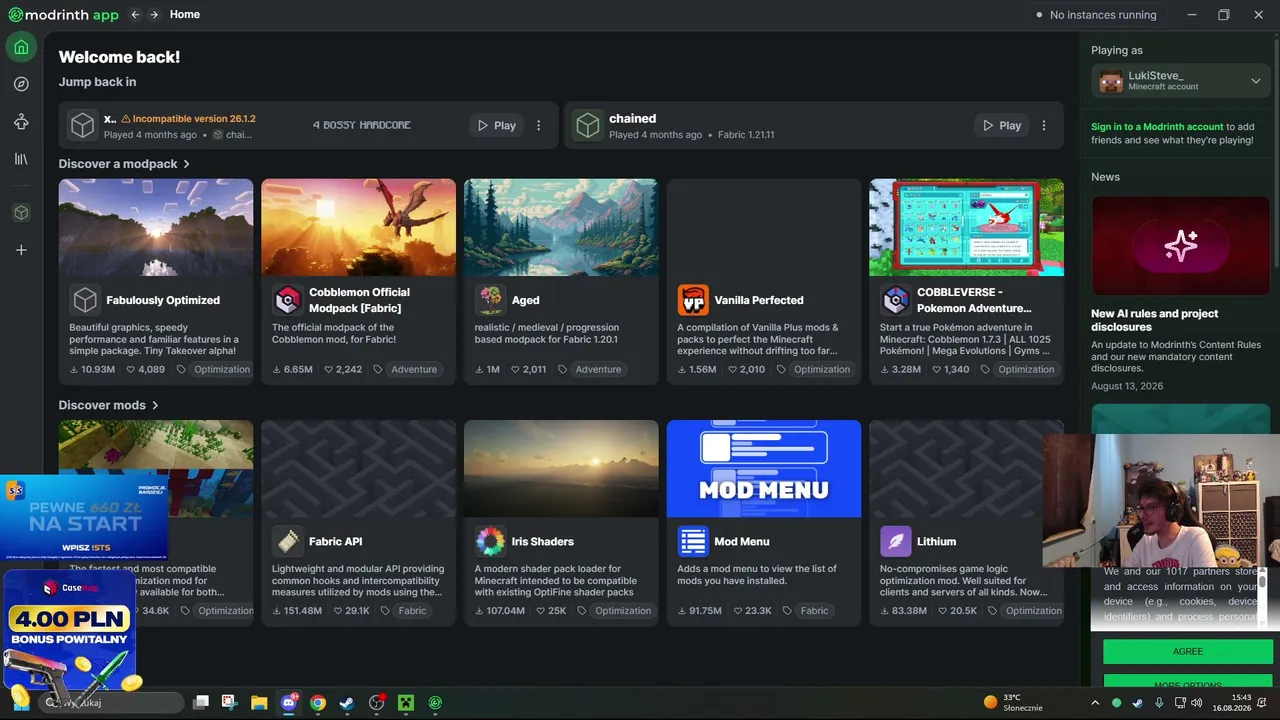Click the Lithium purple icon
The image size is (1280, 720).
895,541
